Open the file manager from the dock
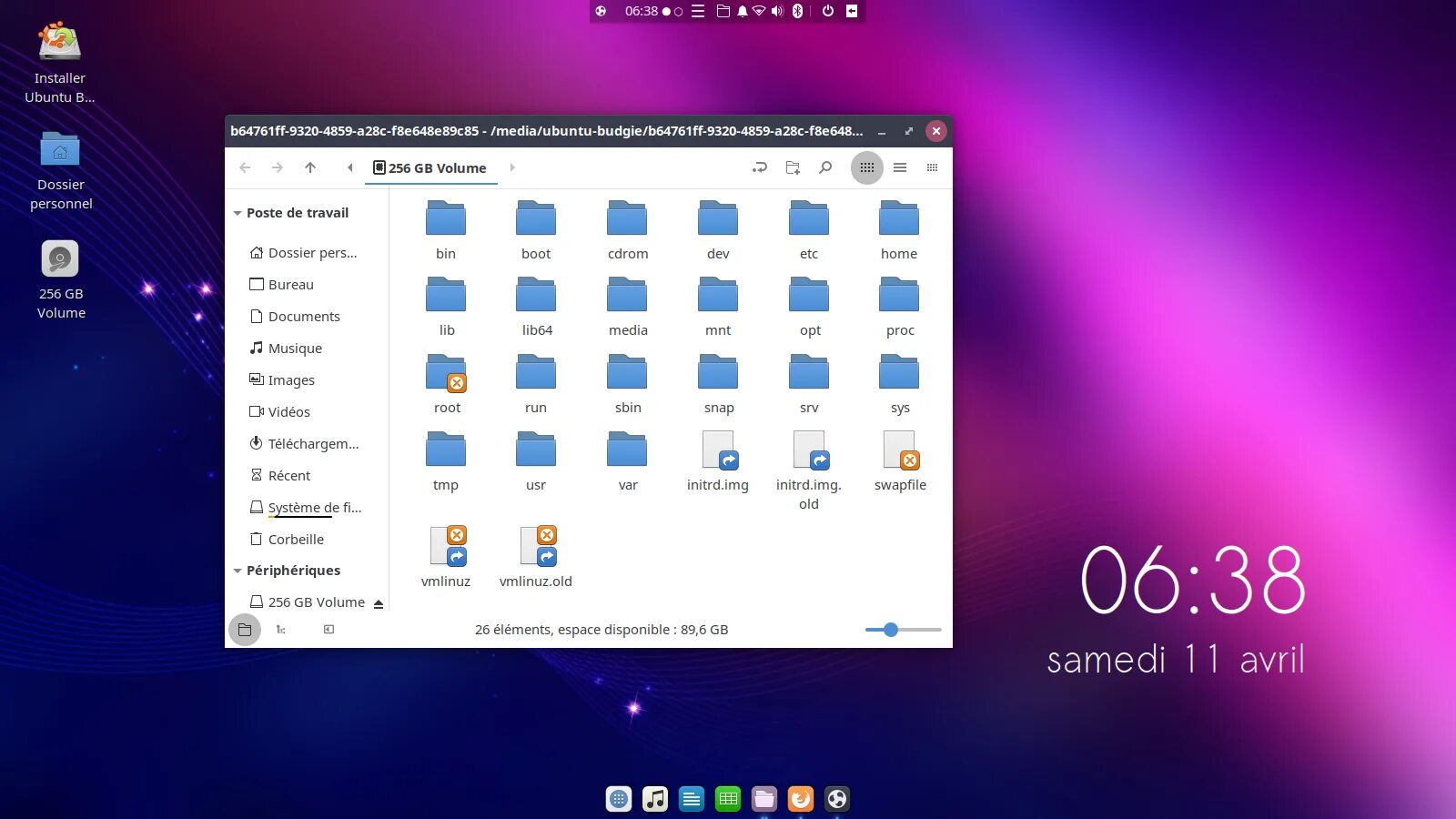Viewport: 1456px width, 819px height. click(x=764, y=799)
